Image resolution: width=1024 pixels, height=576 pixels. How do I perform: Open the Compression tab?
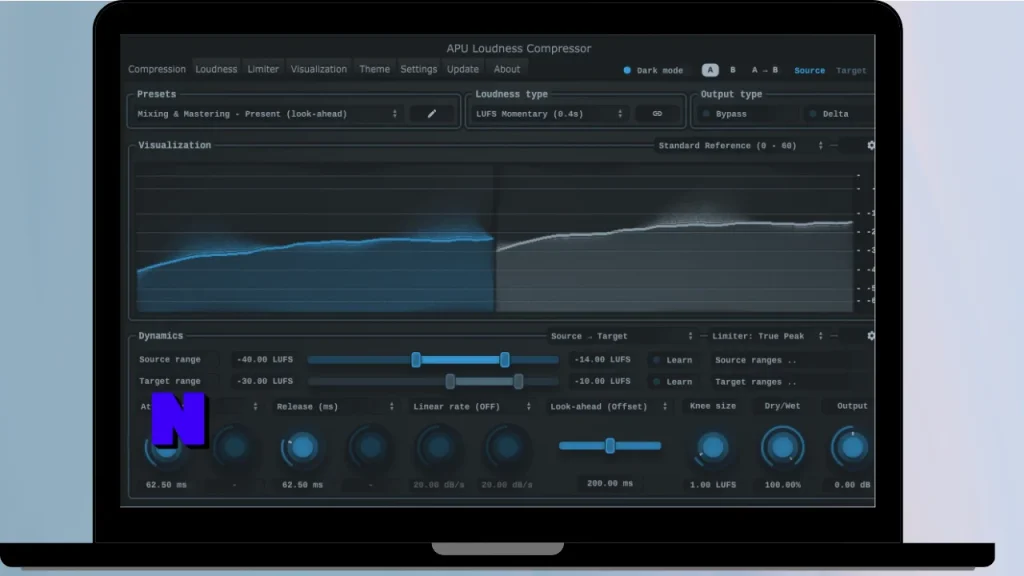tap(157, 69)
